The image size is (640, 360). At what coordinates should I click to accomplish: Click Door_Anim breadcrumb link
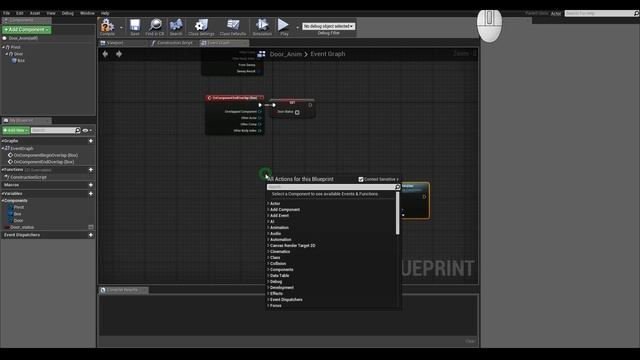(x=286, y=54)
